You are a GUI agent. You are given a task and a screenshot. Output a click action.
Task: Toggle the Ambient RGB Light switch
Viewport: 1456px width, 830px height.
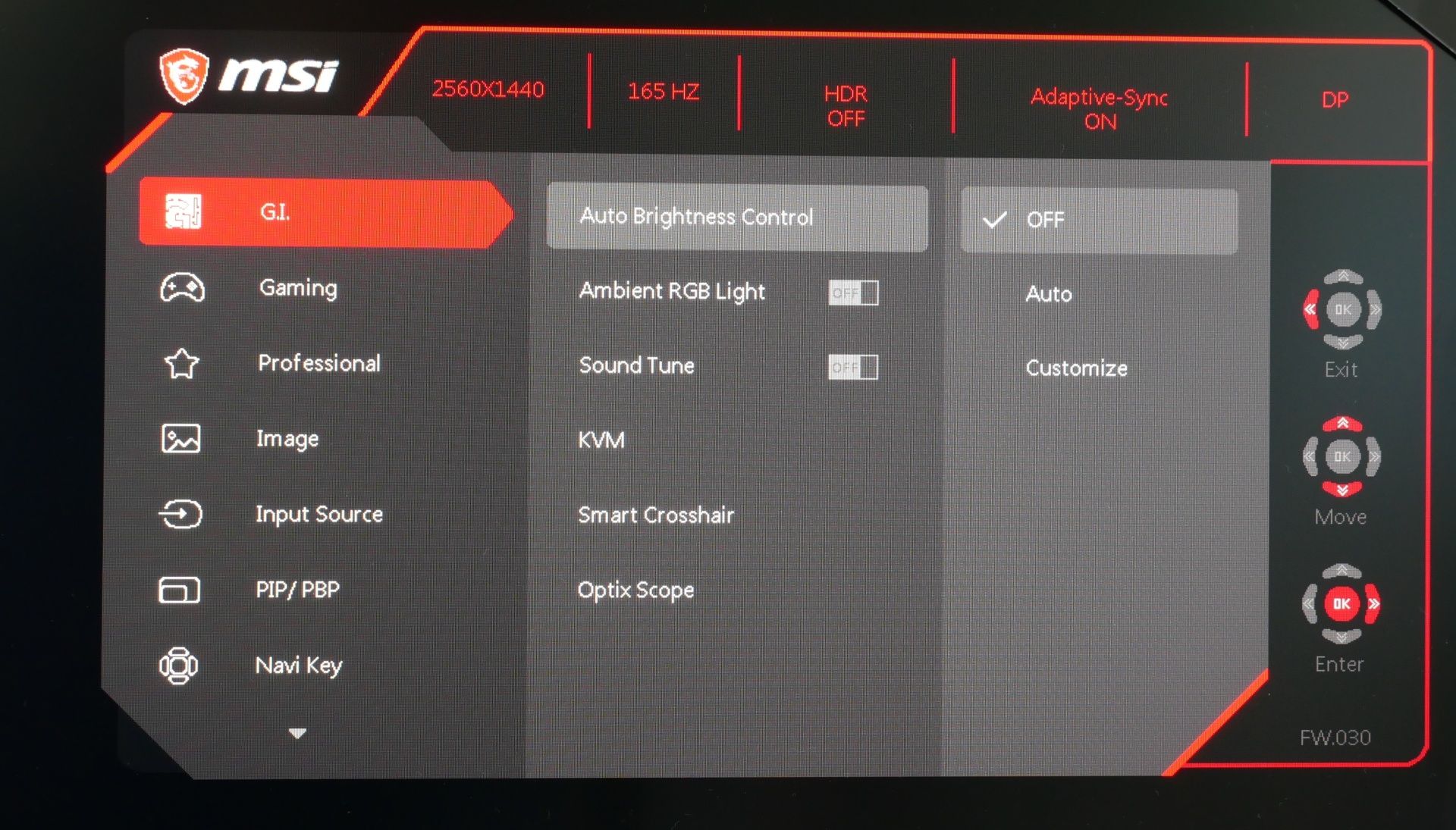[x=853, y=293]
